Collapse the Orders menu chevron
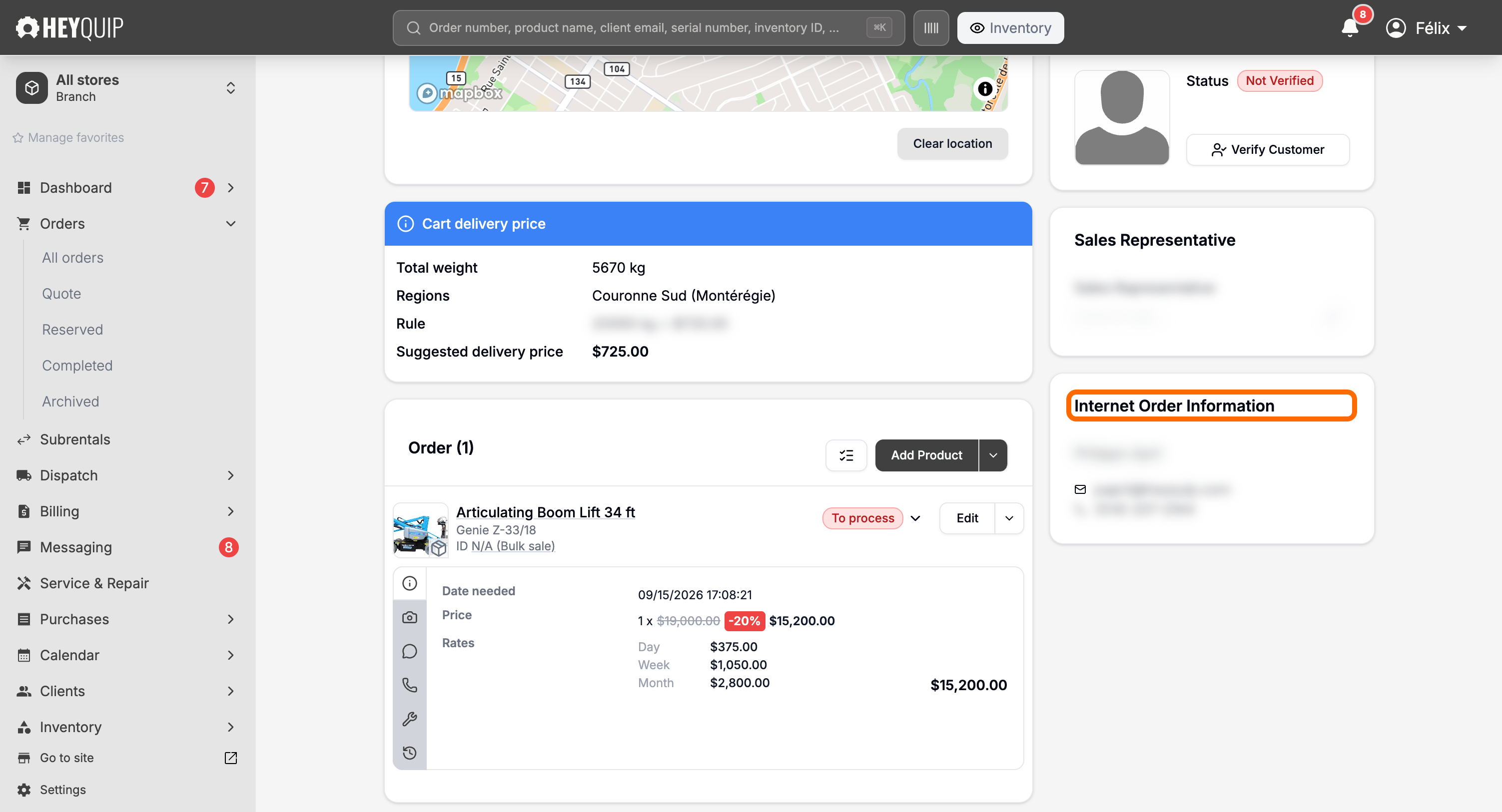The width and height of the screenshot is (1502, 812). point(231,223)
